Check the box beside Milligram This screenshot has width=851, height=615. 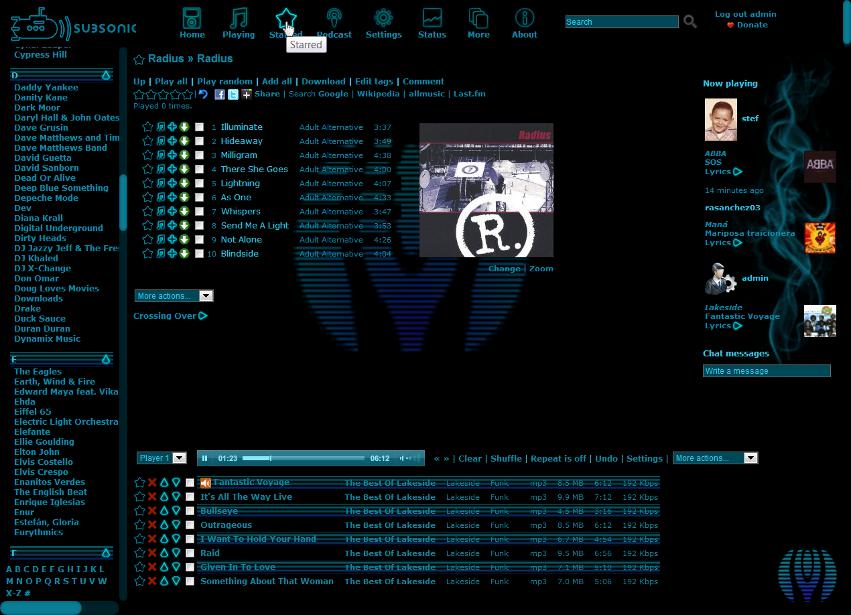[x=199, y=155]
